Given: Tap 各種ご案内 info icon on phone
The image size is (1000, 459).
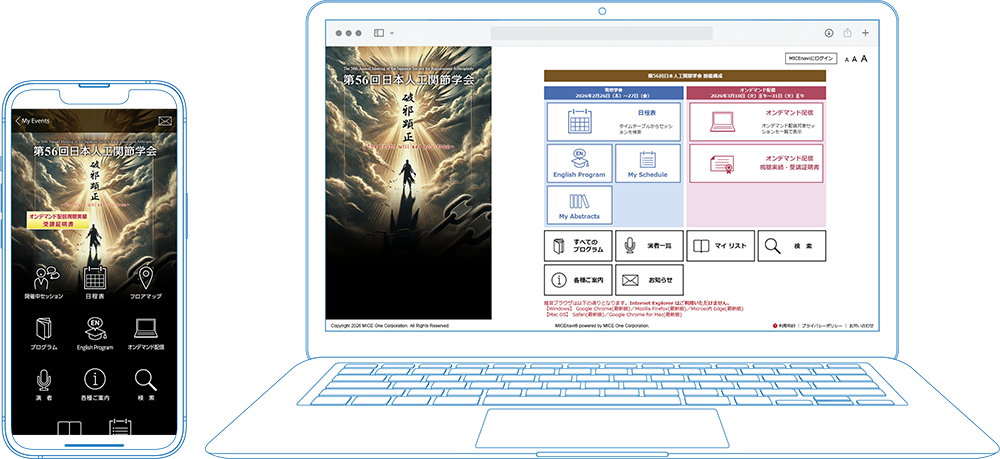Looking at the screenshot, I should (95, 380).
